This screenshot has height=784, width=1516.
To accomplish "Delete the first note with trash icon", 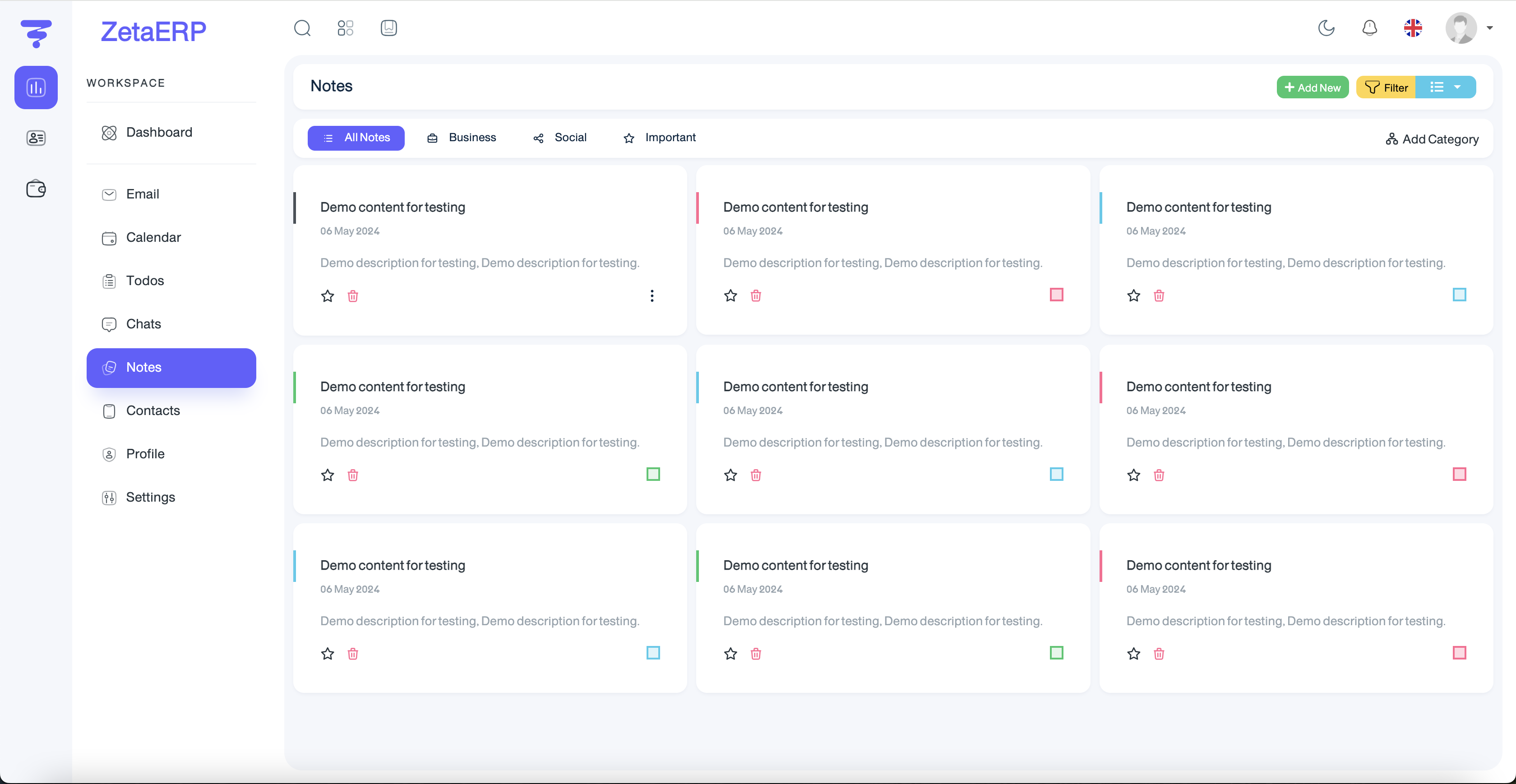I will coord(352,296).
